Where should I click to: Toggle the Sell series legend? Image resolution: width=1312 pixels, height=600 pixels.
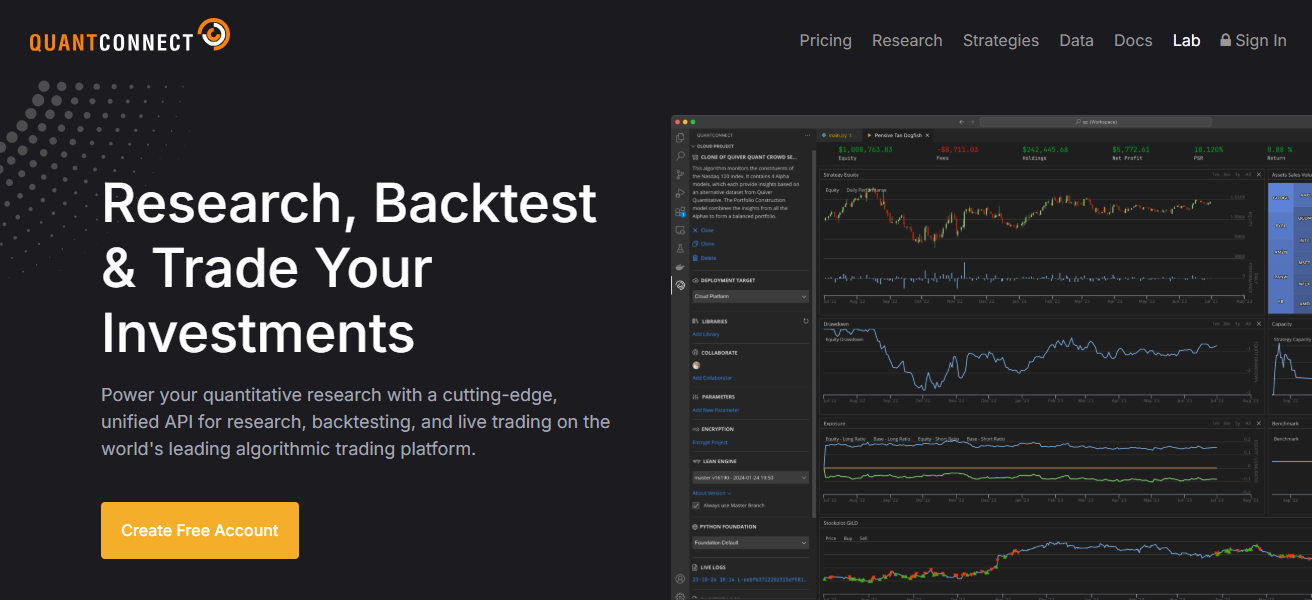[x=863, y=538]
